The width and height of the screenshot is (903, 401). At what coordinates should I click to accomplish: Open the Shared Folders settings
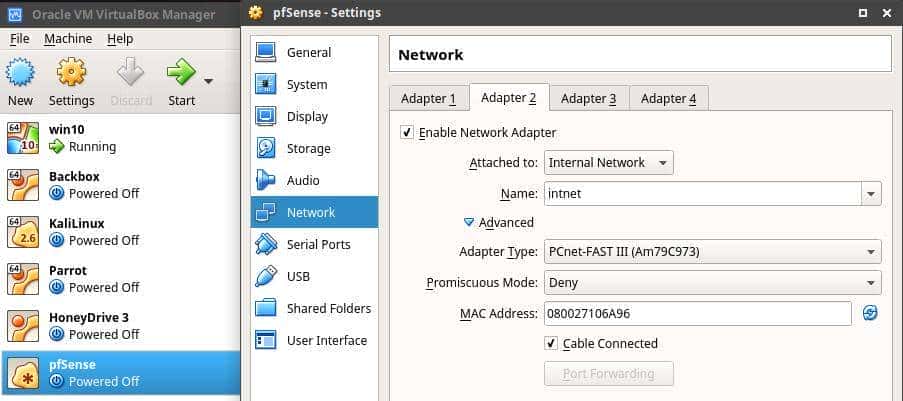[x=327, y=309]
